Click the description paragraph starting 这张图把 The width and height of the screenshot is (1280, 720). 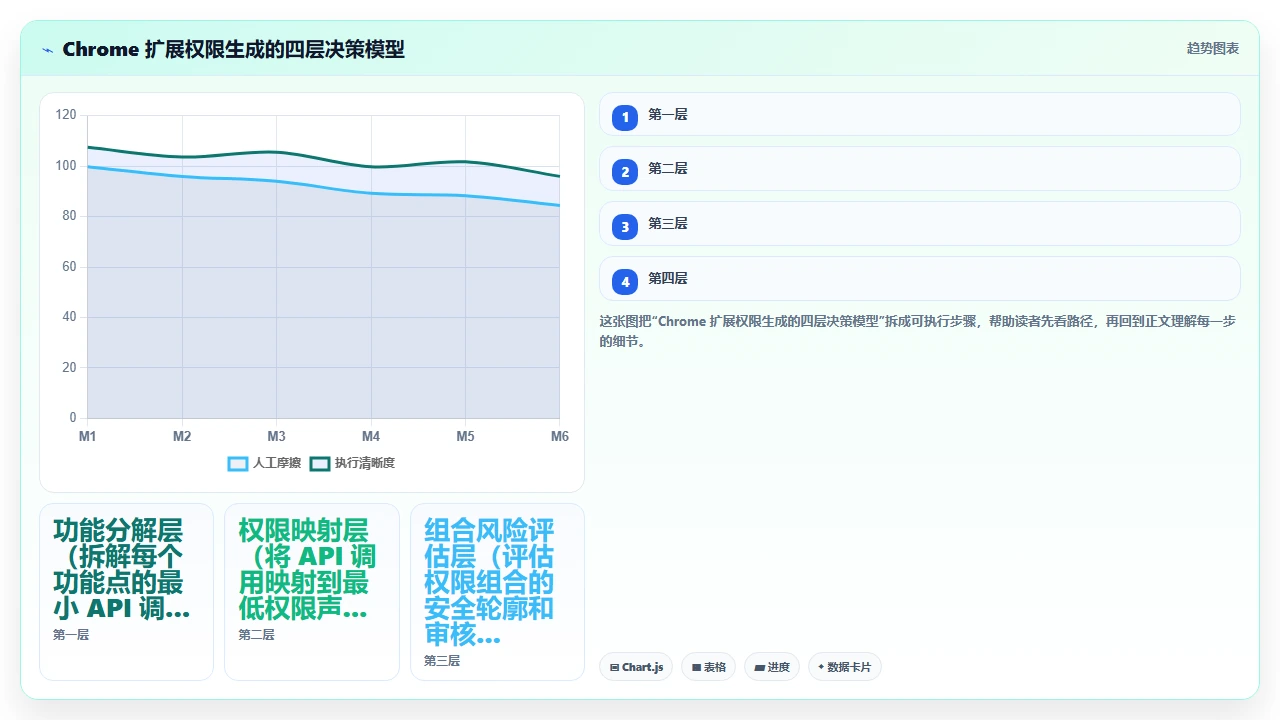919,332
